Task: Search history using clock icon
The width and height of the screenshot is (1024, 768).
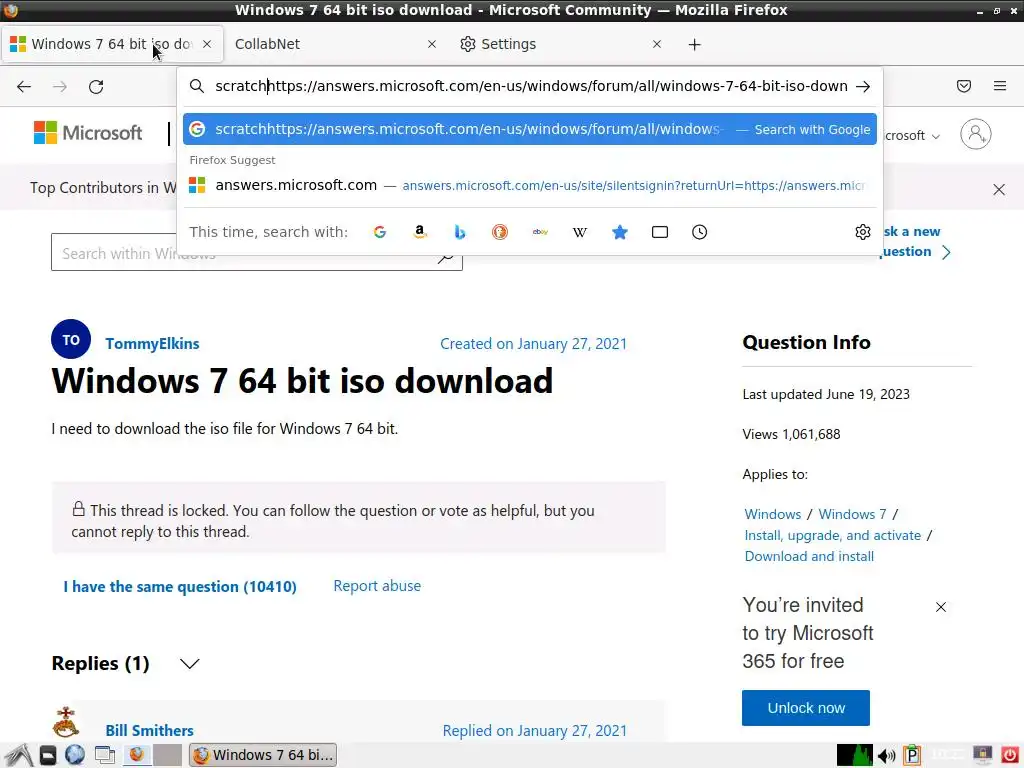Action: pyautogui.click(x=699, y=232)
